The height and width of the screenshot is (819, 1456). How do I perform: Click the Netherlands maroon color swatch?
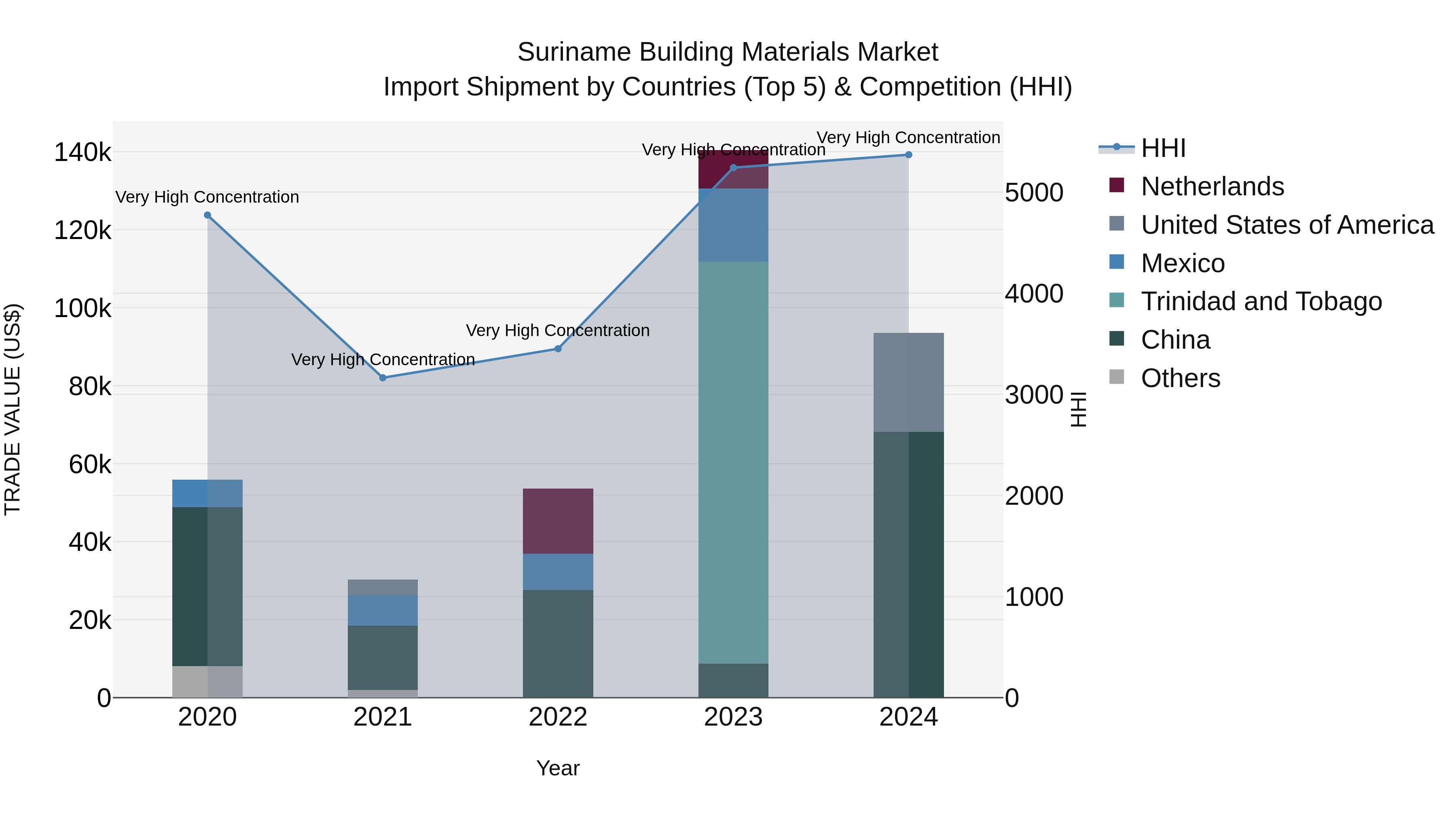tap(1116, 185)
